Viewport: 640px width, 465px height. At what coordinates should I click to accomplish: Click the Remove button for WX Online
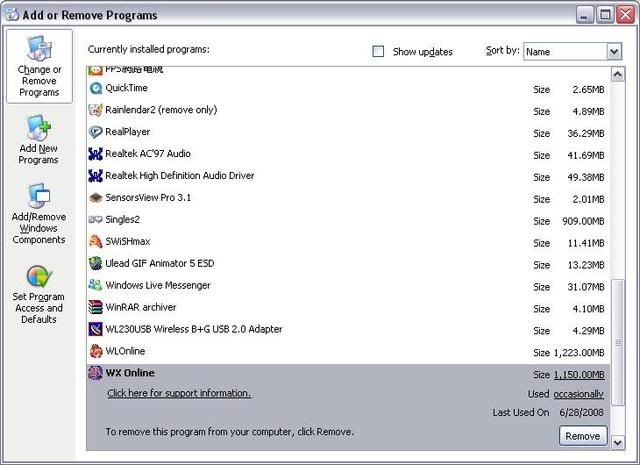pos(583,436)
